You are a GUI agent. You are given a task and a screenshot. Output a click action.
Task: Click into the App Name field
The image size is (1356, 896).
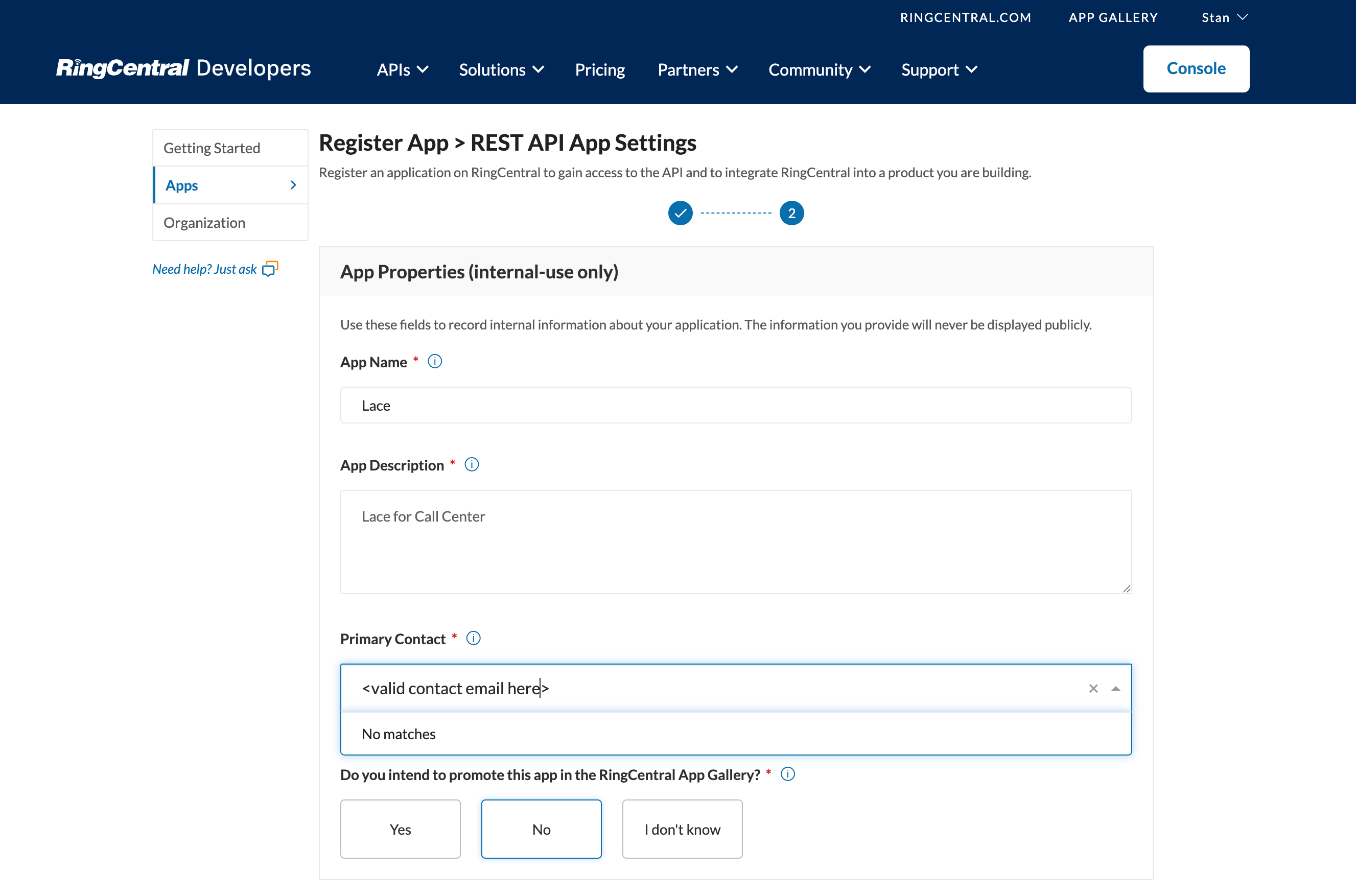click(x=735, y=405)
